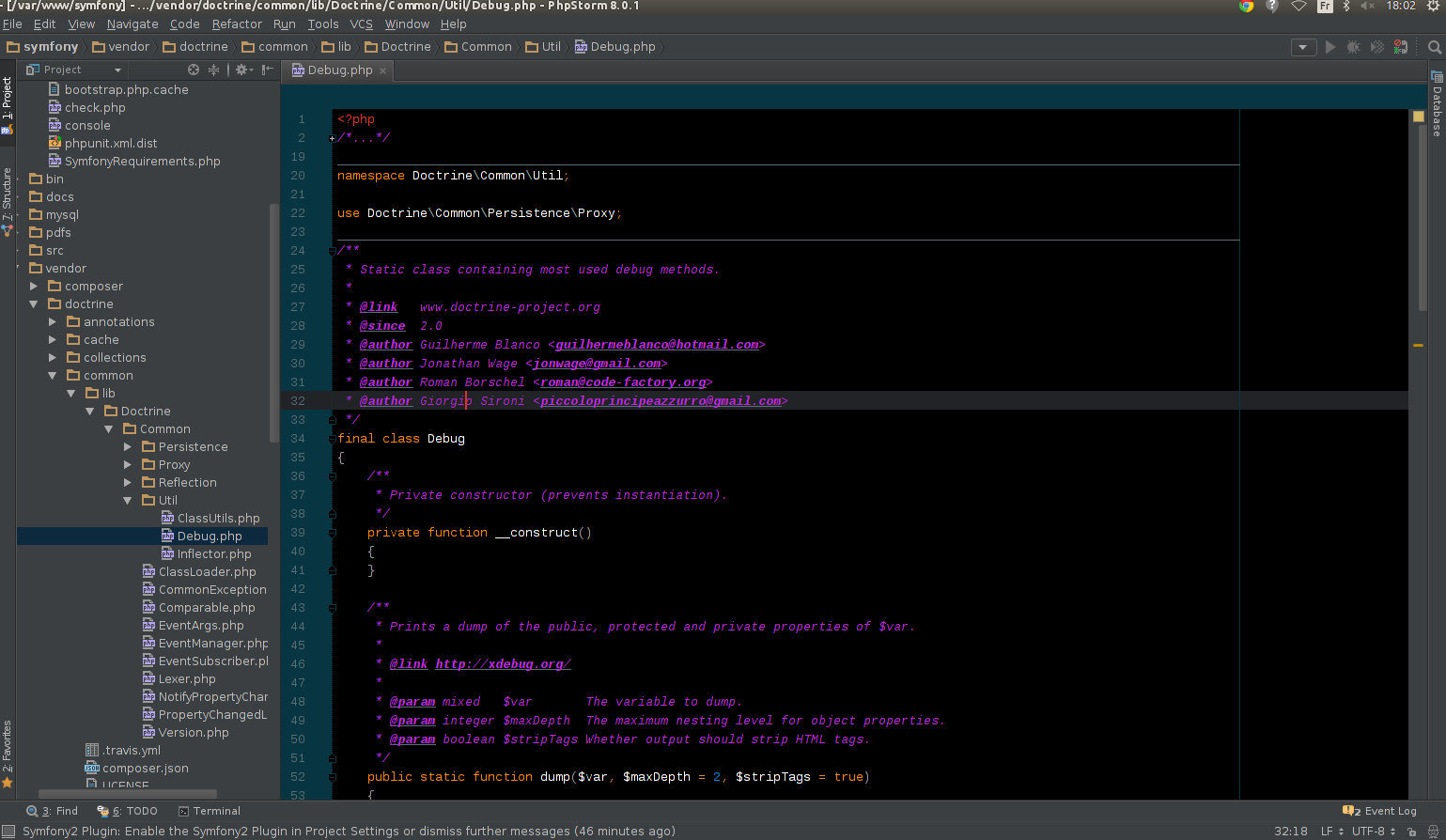
Task: Expand the Reflection folder
Action: [x=128, y=483]
